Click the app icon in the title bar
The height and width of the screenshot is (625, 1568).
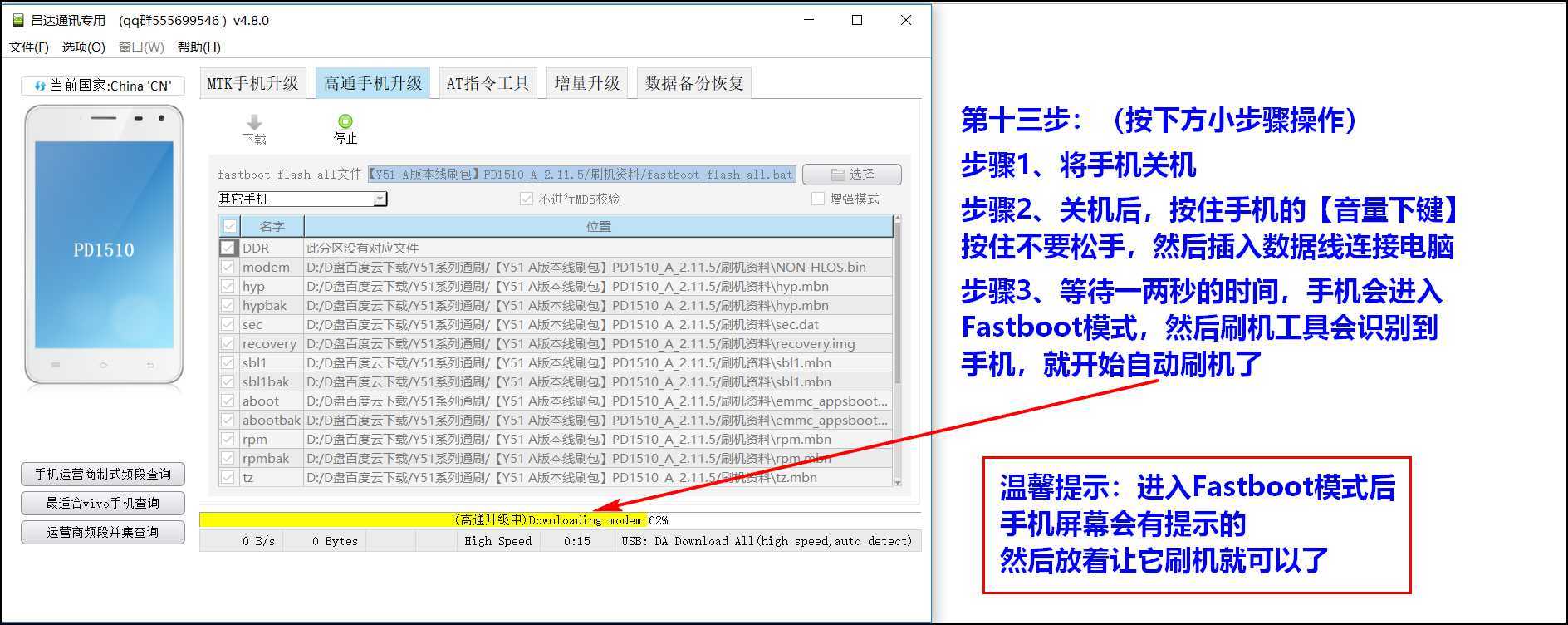click(18, 20)
